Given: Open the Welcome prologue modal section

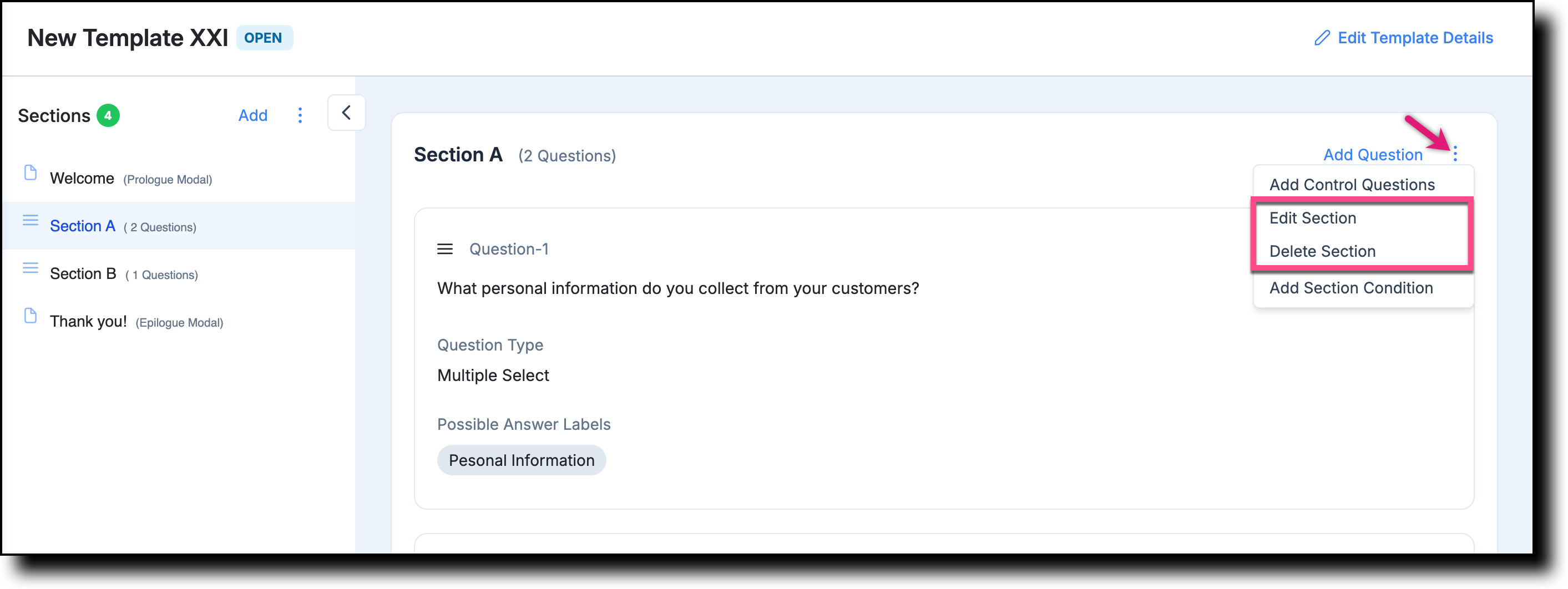Looking at the screenshot, I should coord(179,178).
